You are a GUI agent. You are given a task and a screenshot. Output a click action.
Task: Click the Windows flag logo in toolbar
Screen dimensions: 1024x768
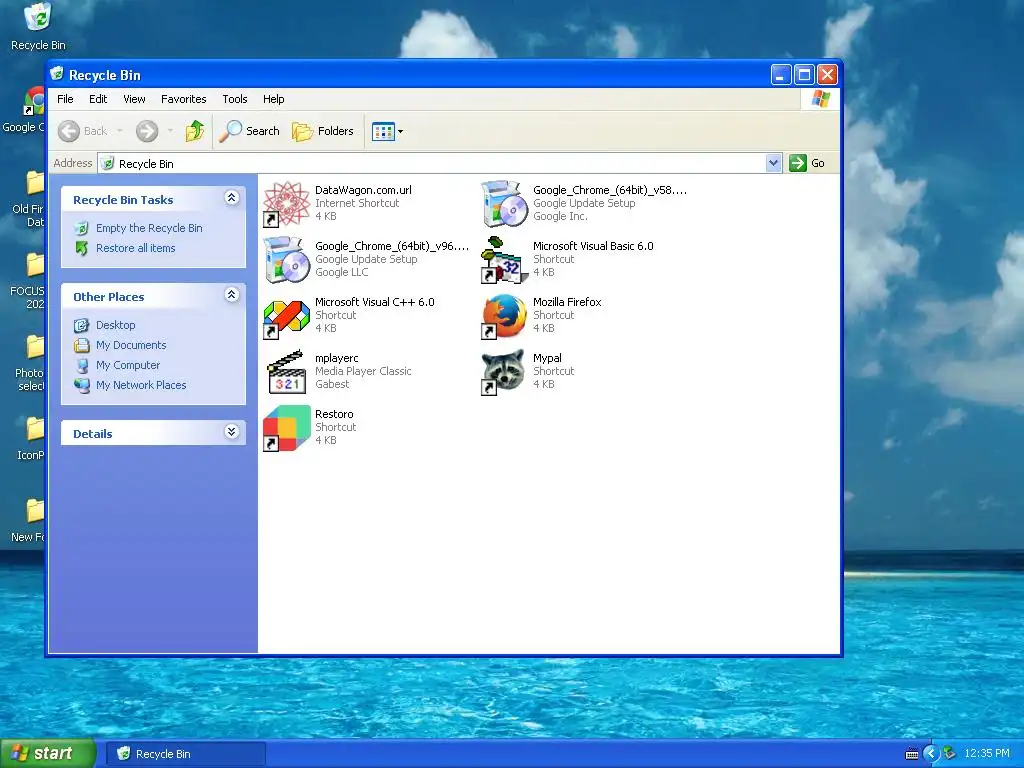(820, 99)
